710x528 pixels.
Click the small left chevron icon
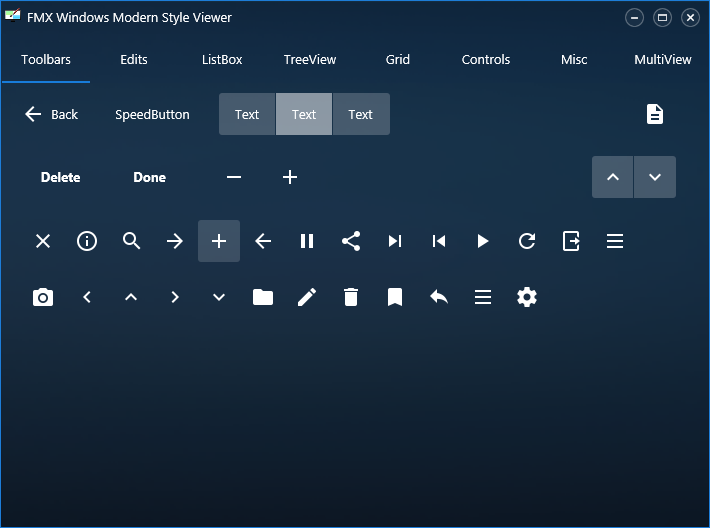(87, 297)
